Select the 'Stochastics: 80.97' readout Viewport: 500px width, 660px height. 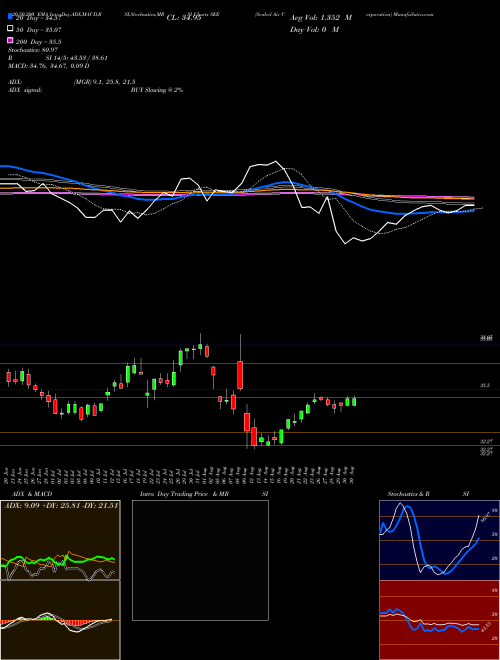point(33,50)
